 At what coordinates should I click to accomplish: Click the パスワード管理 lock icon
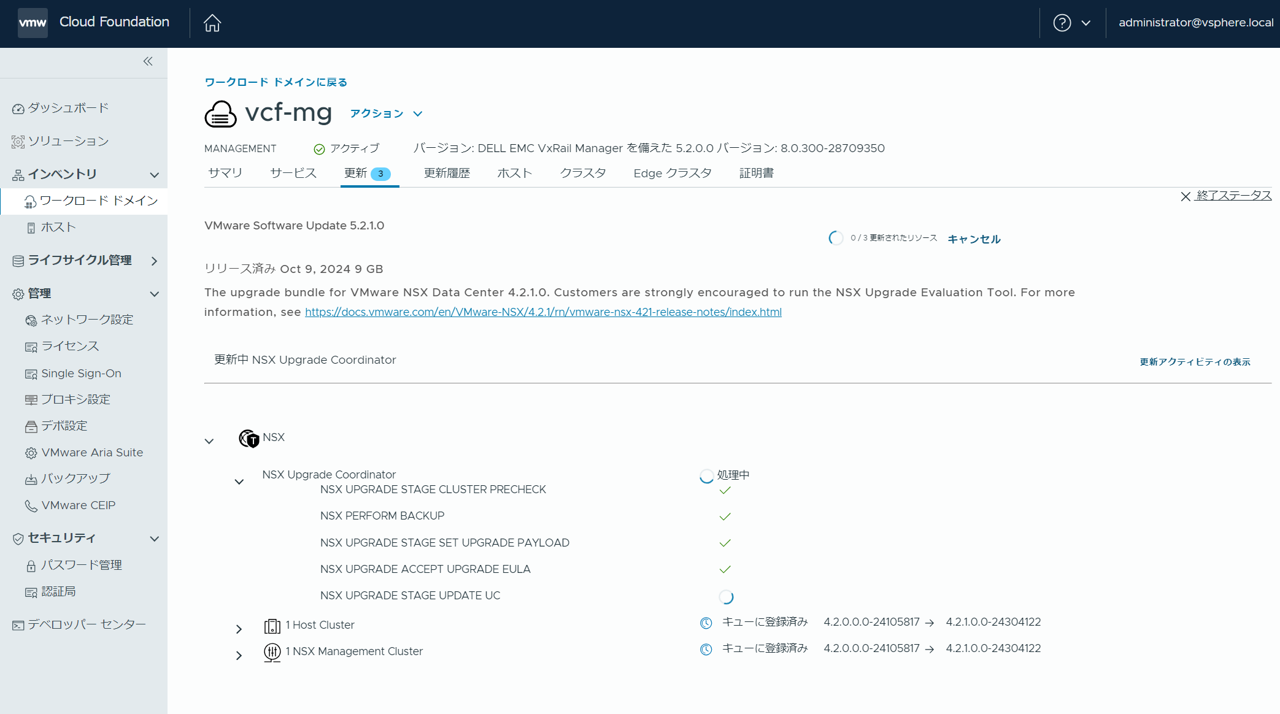pos(31,566)
